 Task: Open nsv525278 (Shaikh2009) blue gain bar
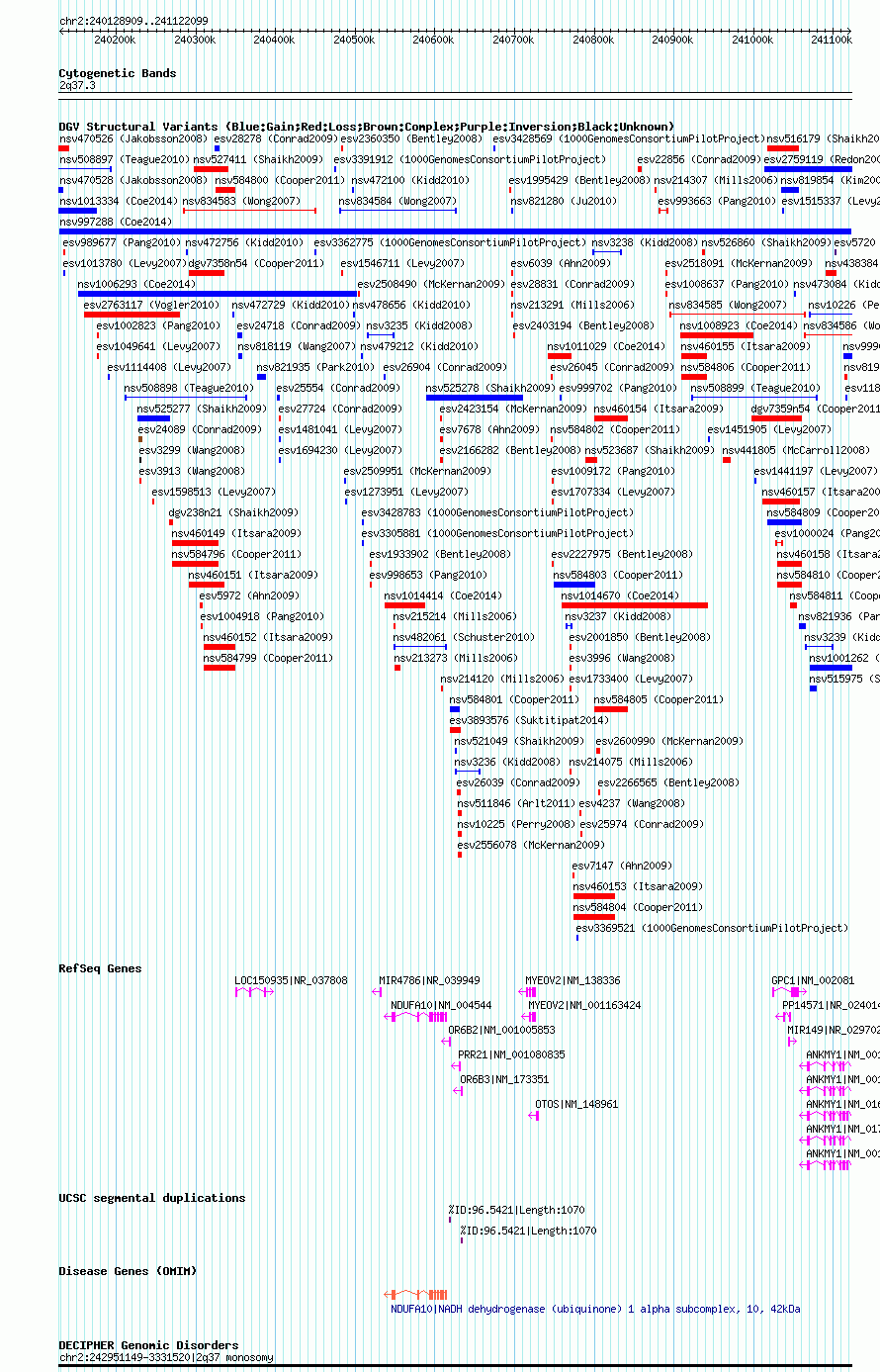coord(475,397)
